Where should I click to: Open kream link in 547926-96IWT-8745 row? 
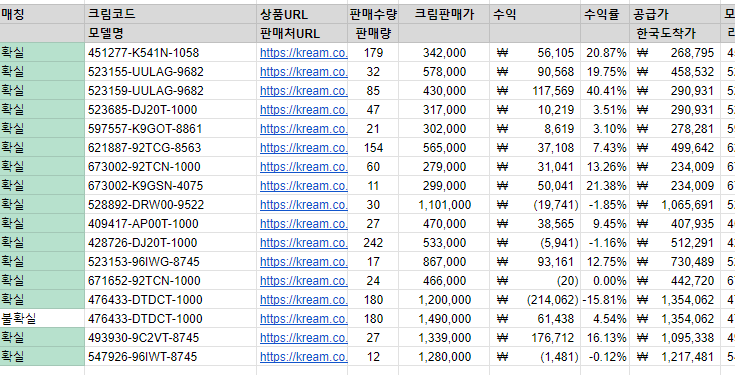[304, 357]
